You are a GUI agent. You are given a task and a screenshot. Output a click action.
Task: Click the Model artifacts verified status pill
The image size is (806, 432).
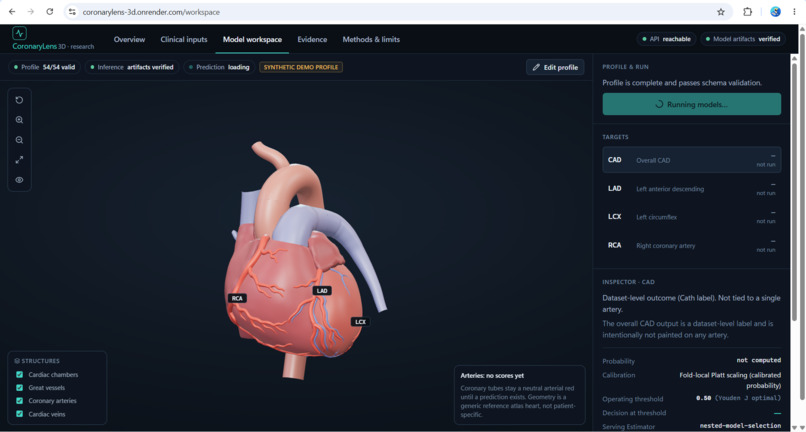pyautogui.click(x=743, y=39)
